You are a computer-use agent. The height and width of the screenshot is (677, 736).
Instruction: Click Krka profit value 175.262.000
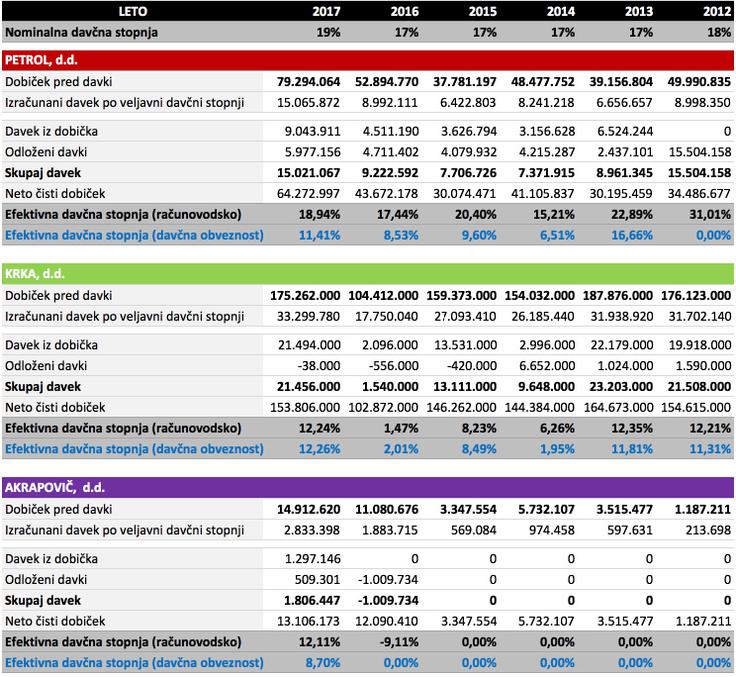(305, 295)
